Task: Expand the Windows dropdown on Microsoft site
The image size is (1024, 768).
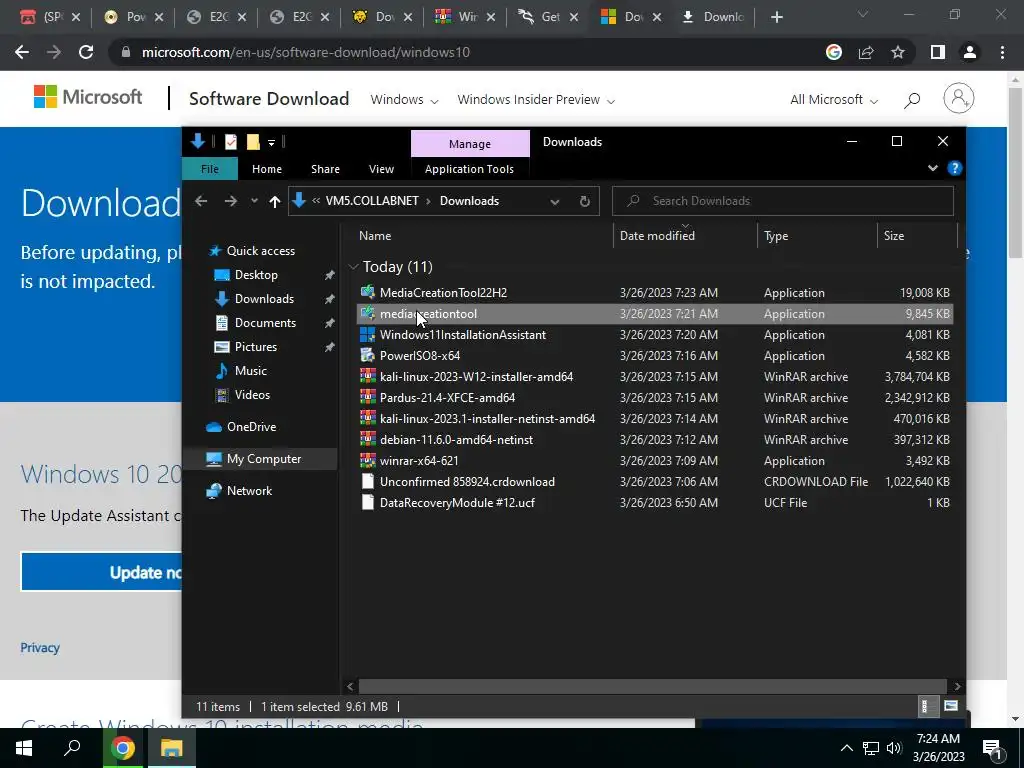Action: pyautogui.click(x=404, y=100)
